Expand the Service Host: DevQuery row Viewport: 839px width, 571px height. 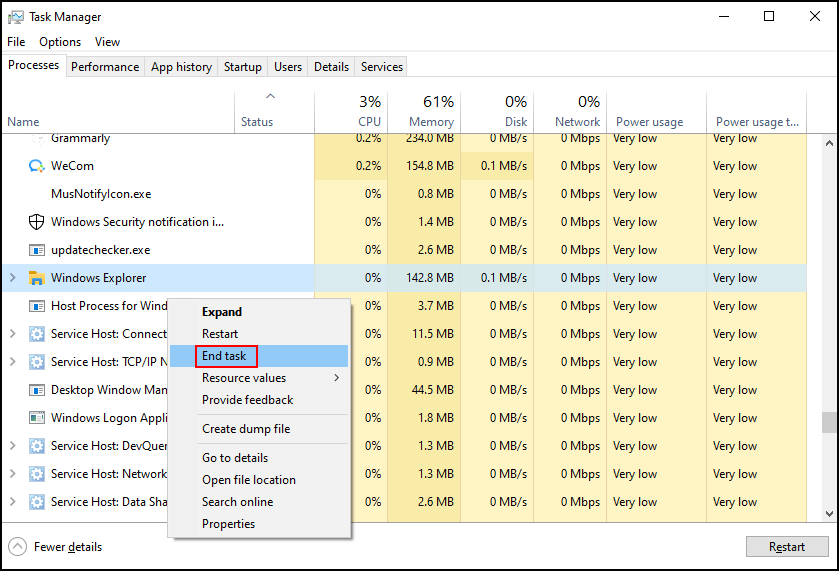(x=13, y=446)
